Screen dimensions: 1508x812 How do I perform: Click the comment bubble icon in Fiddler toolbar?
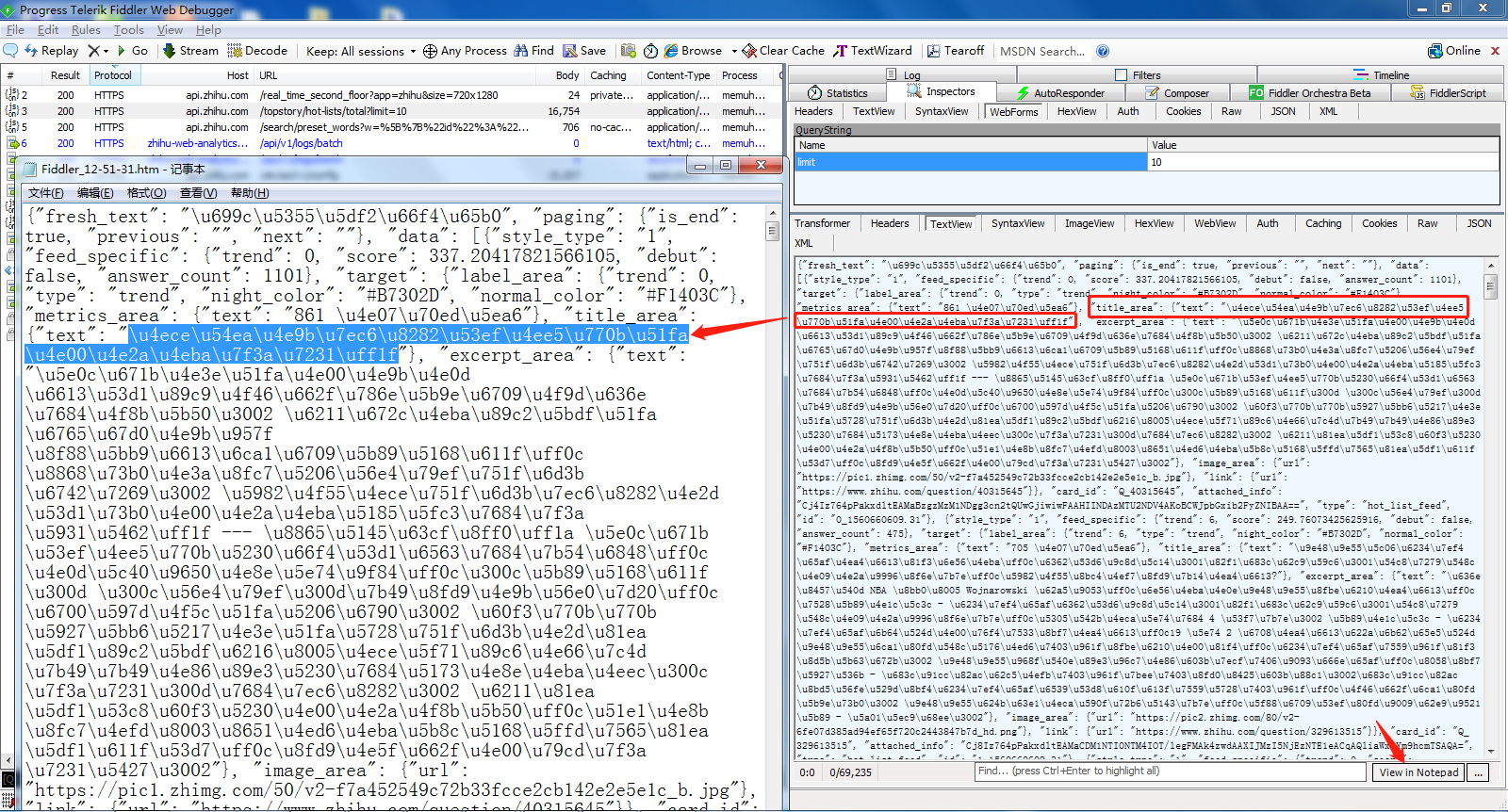(x=10, y=51)
